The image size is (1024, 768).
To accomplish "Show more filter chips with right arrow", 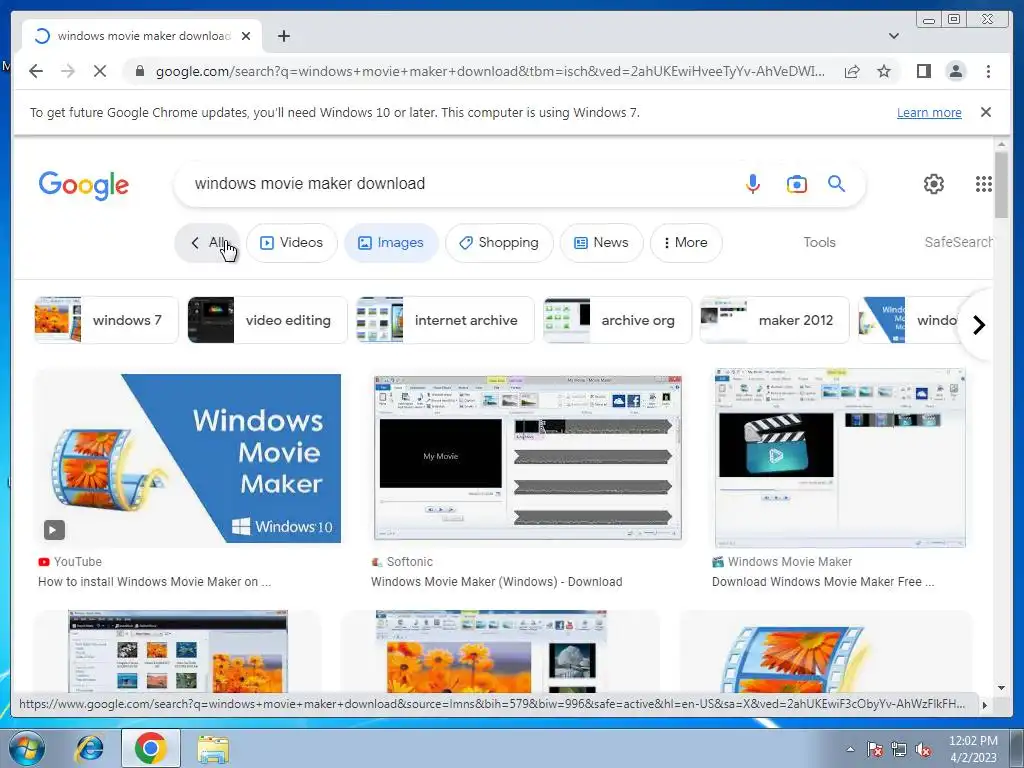I will (978, 325).
